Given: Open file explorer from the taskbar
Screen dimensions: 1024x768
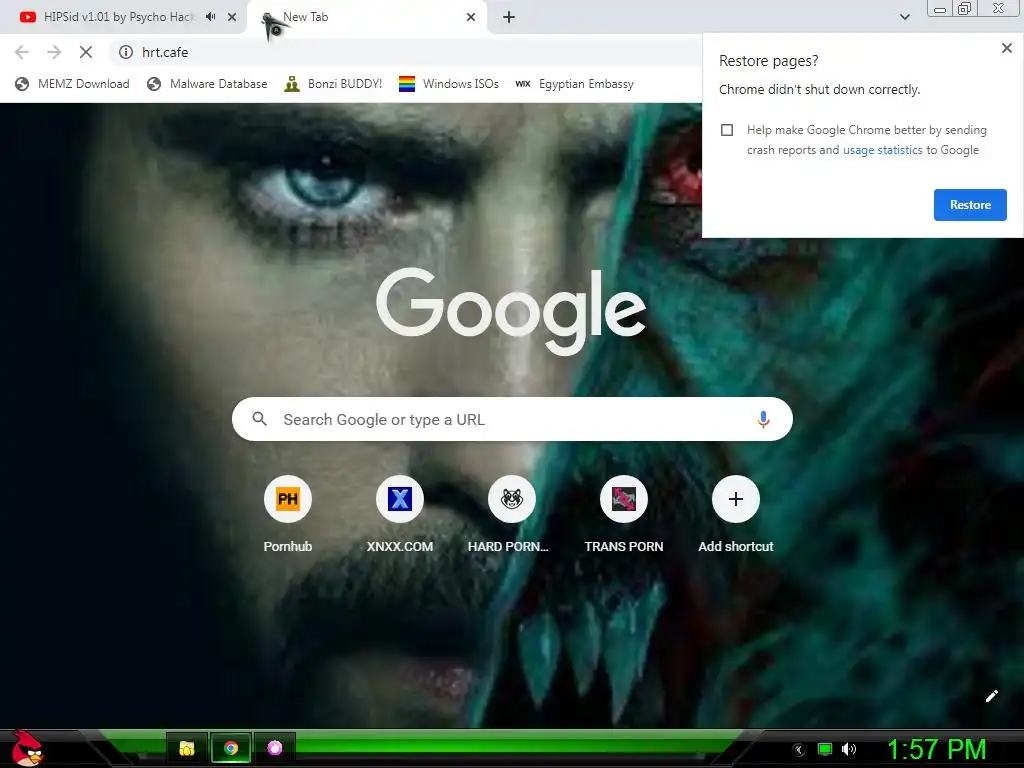Looking at the screenshot, I should pos(187,748).
